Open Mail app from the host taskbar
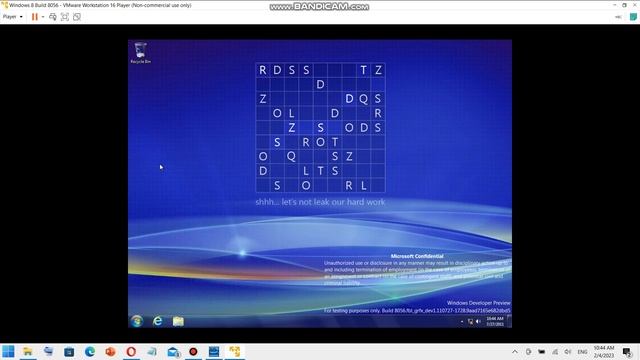The image size is (640, 360). pyautogui.click(x=173, y=351)
